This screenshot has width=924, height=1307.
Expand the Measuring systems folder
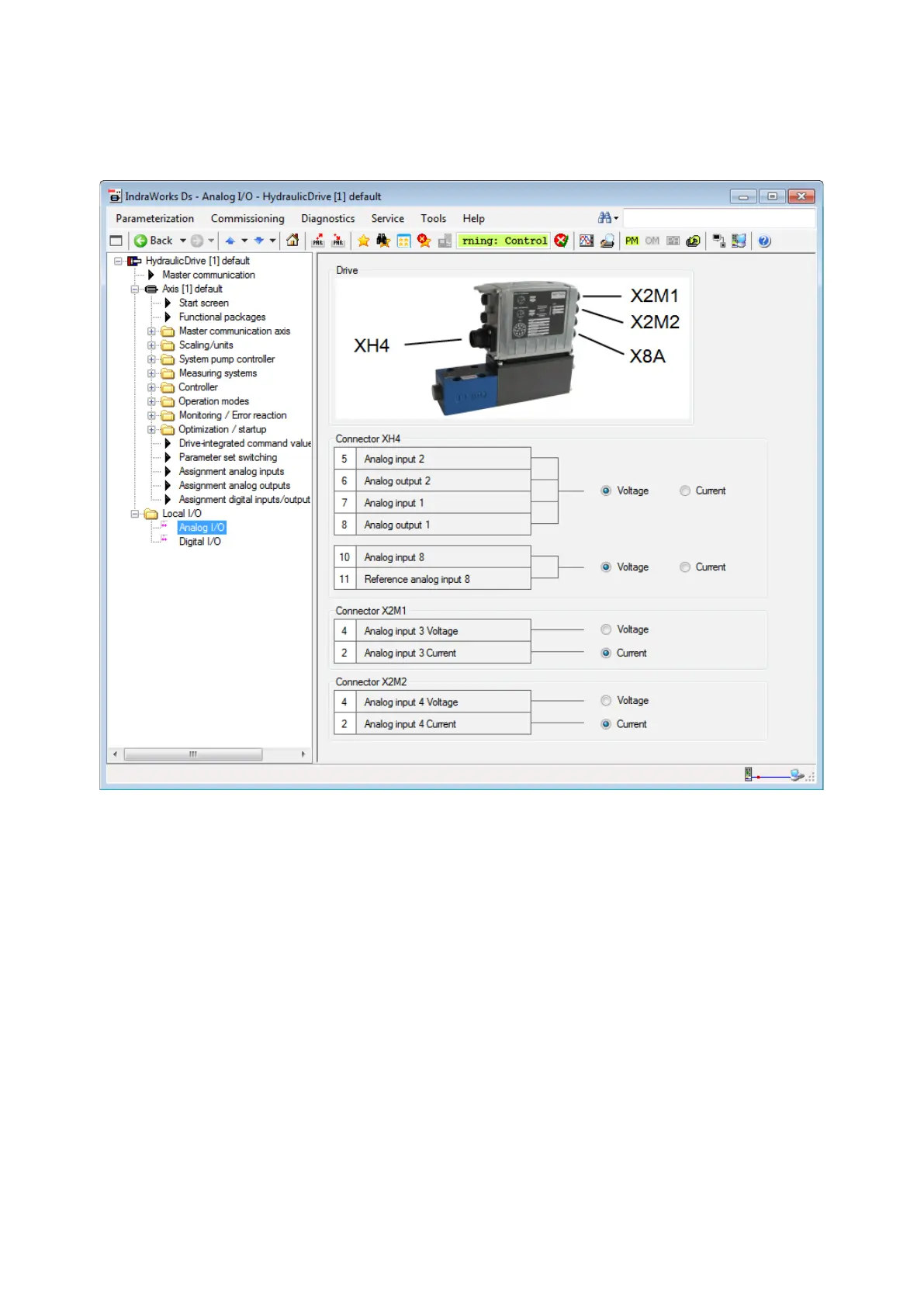pos(151,373)
